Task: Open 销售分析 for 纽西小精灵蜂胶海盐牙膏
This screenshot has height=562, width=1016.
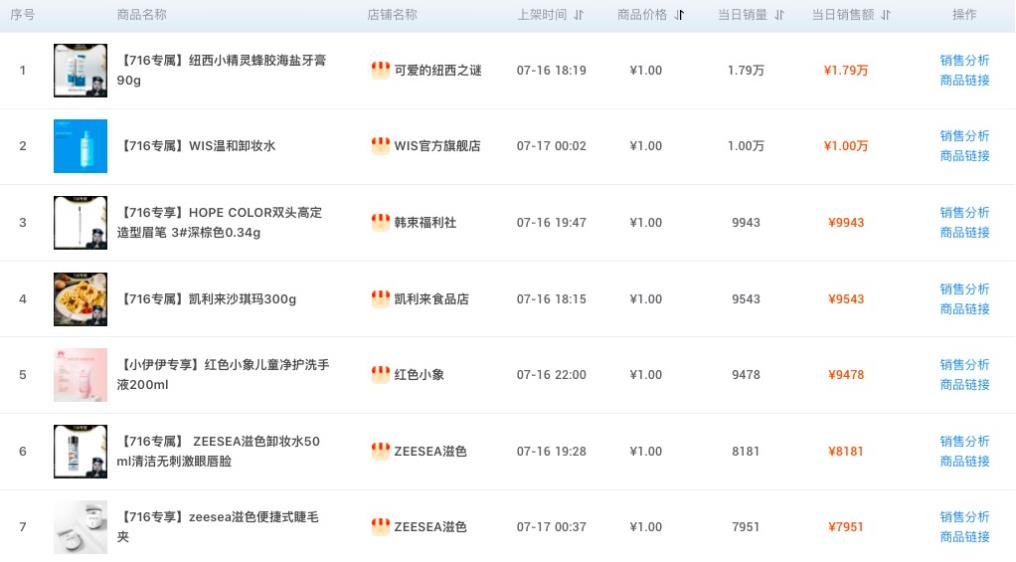Action: click(964, 60)
